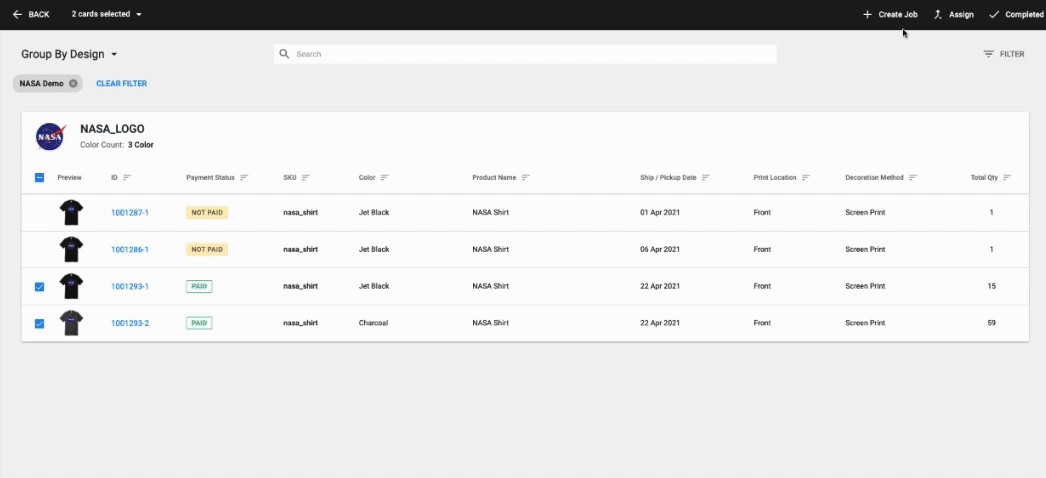Click the Ship / Pickup Date sort icon
Screen dimensions: 1046x478
tap(706, 178)
